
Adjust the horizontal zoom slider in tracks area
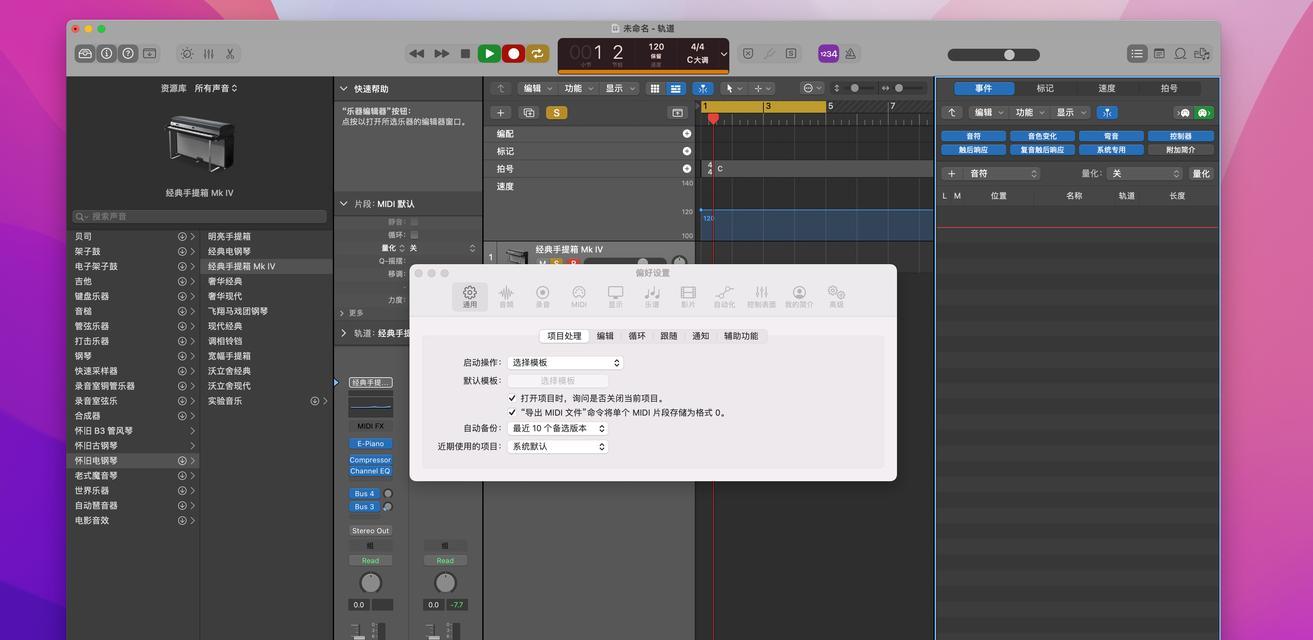(909, 88)
